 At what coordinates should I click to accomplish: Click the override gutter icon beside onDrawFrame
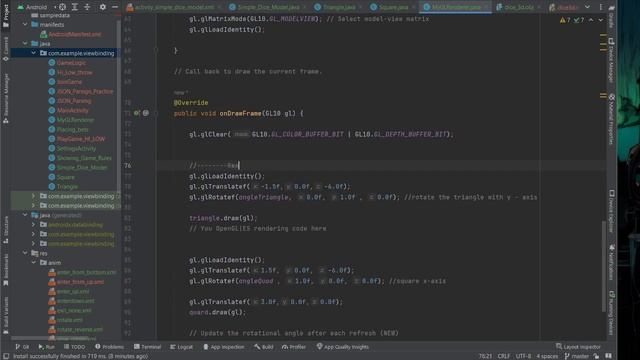[x=137, y=113]
